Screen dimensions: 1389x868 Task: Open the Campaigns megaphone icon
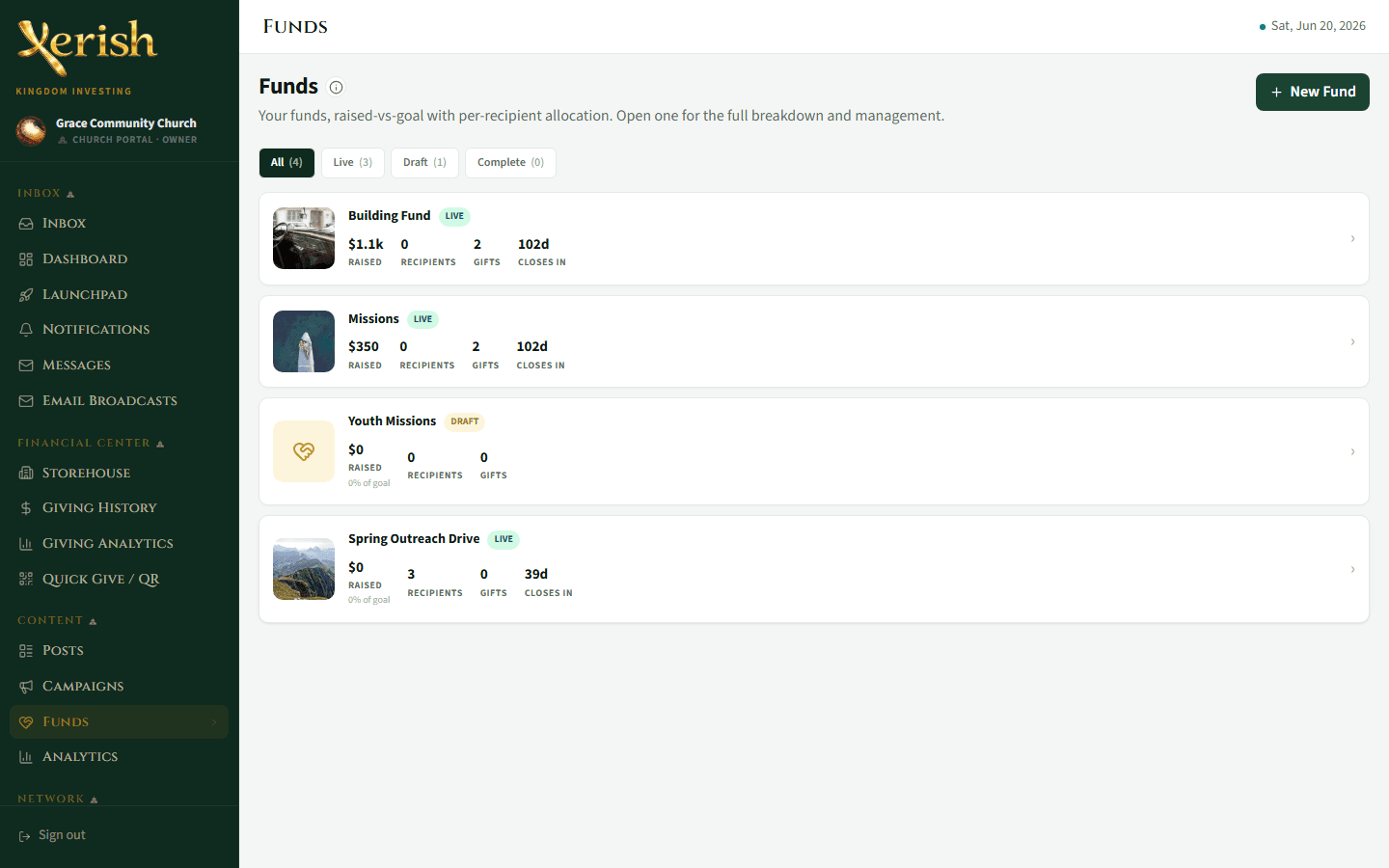pyautogui.click(x=26, y=687)
